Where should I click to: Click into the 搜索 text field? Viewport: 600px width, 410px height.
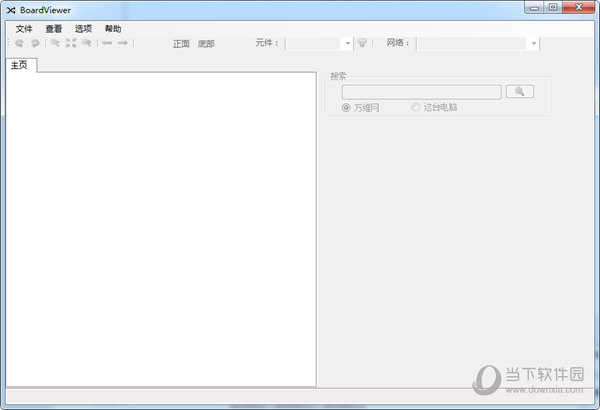click(421, 92)
